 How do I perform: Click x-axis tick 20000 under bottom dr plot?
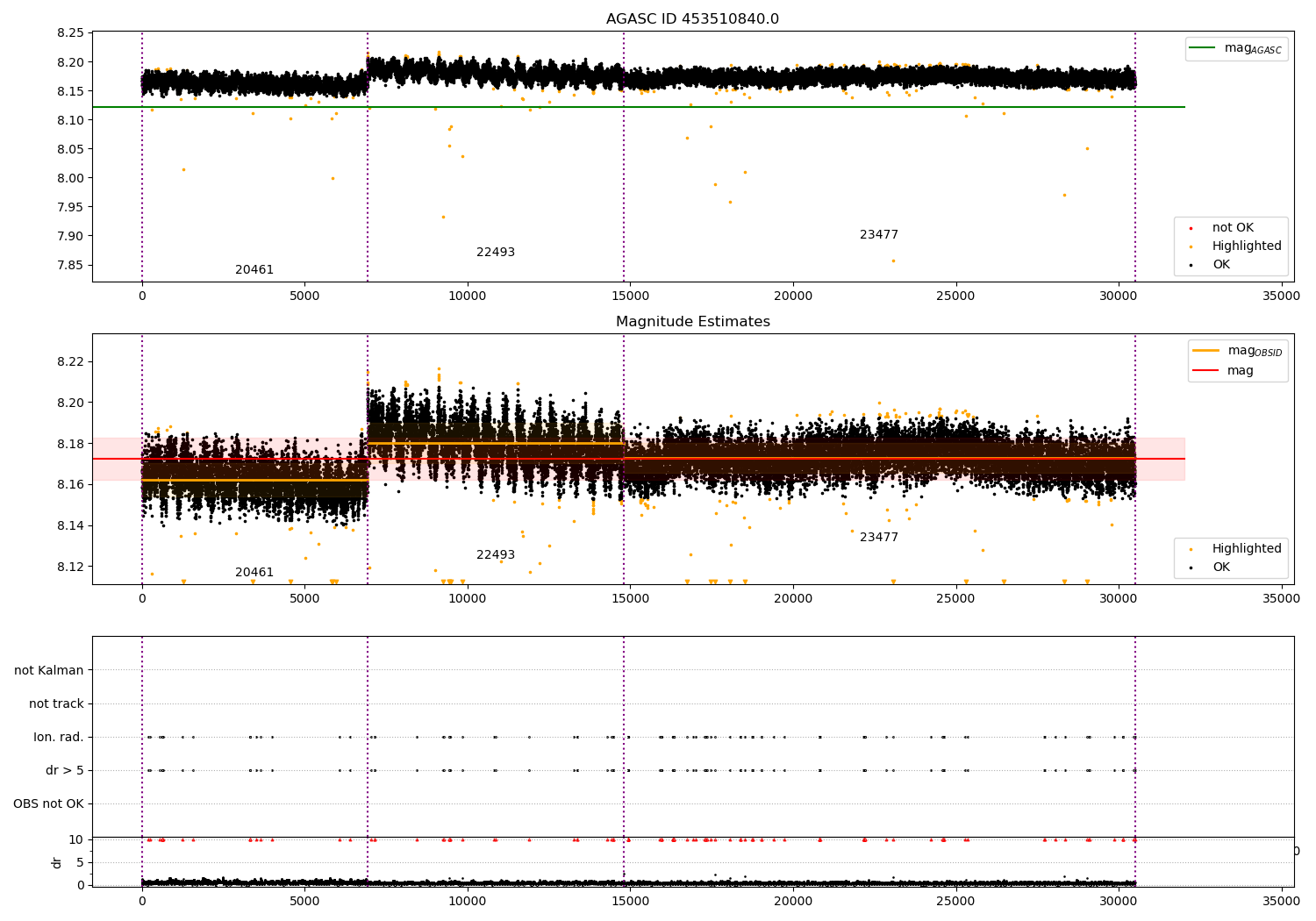[793, 900]
